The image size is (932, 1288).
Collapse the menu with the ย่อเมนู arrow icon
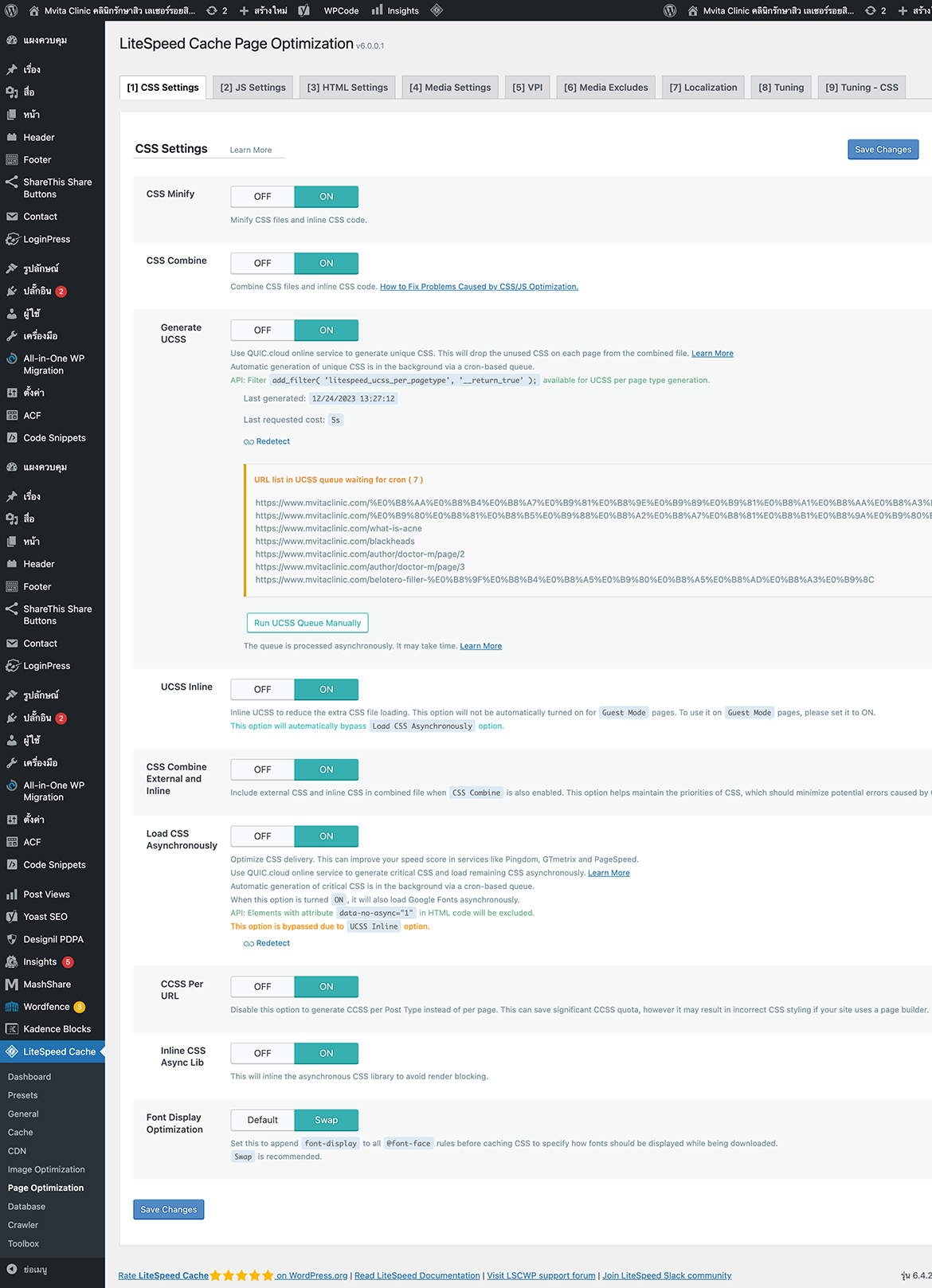pyautogui.click(x=12, y=1270)
